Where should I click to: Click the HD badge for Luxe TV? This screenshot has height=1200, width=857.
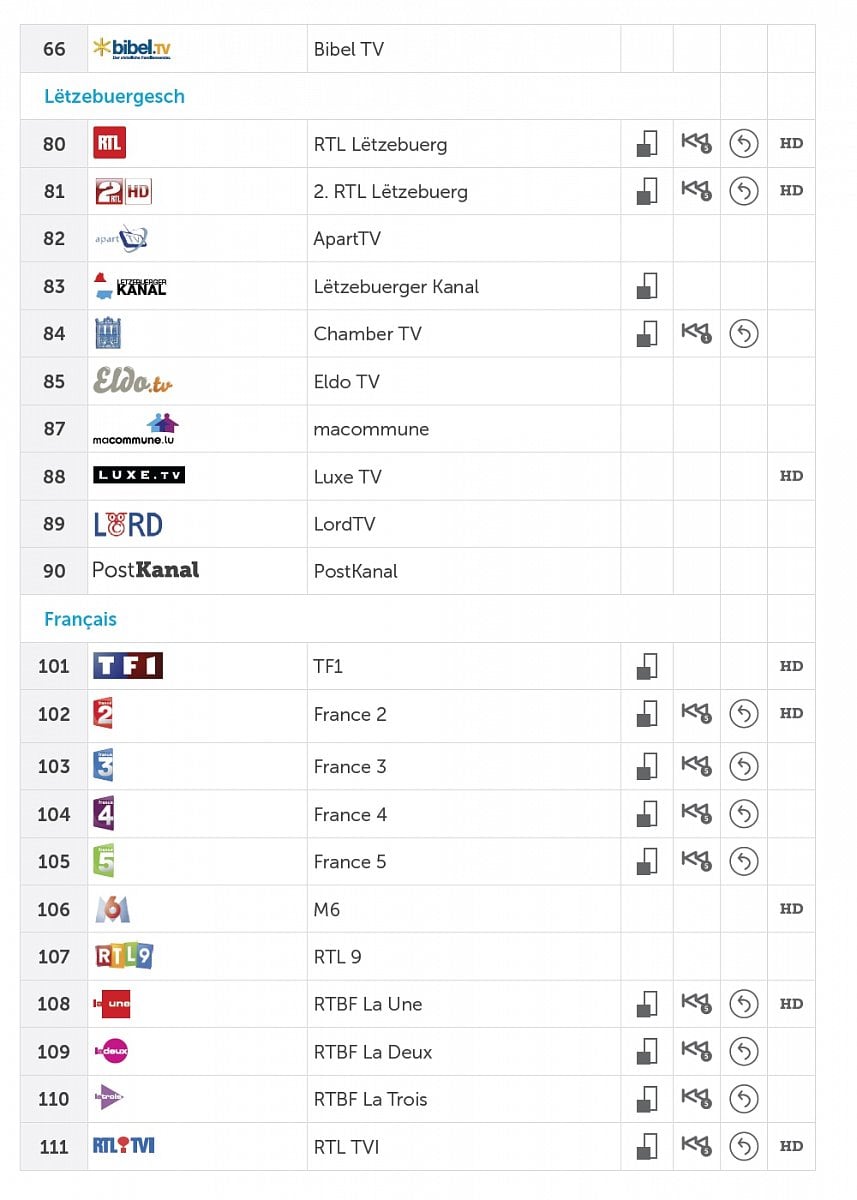coord(791,476)
